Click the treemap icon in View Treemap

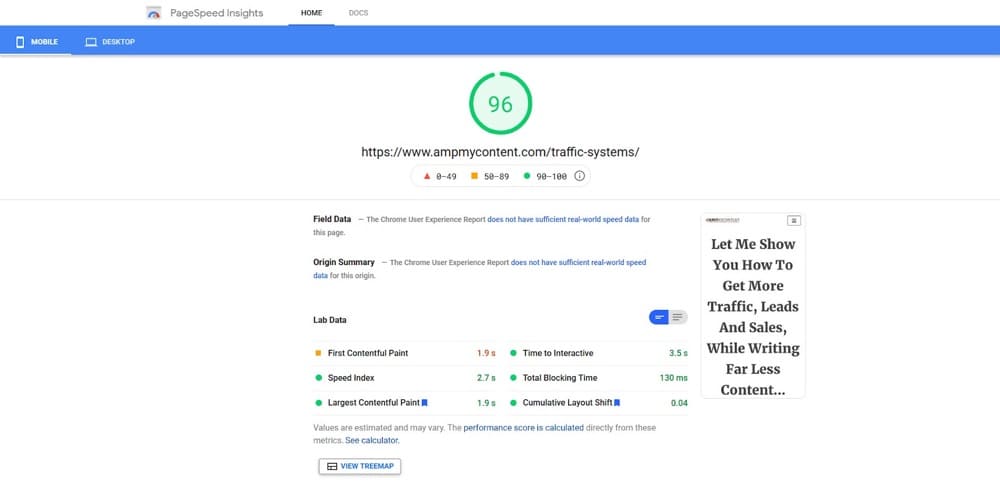[332, 466]
